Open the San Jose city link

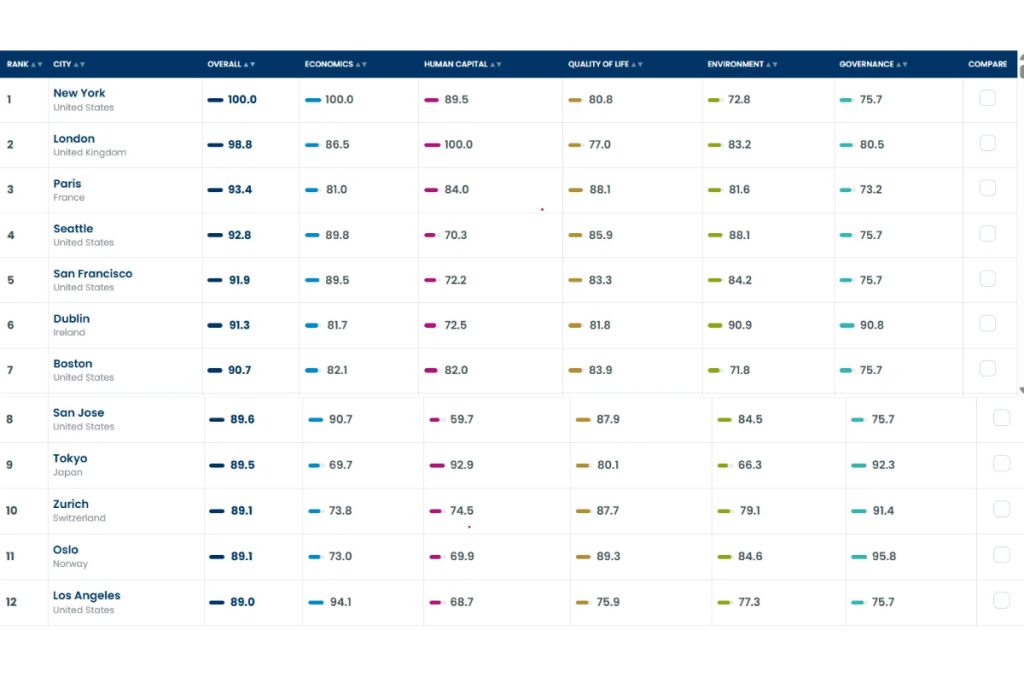pyautogui.click(x=78, y=413)
